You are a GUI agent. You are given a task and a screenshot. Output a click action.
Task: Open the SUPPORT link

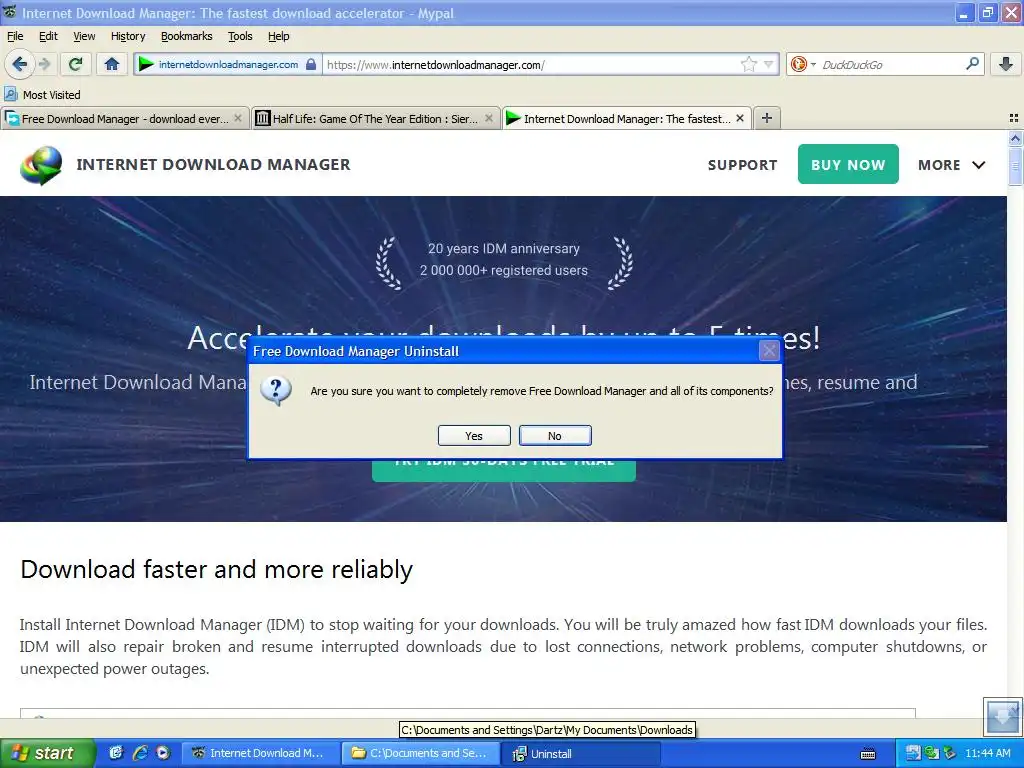pyautogui.click(x=743, y=165)
